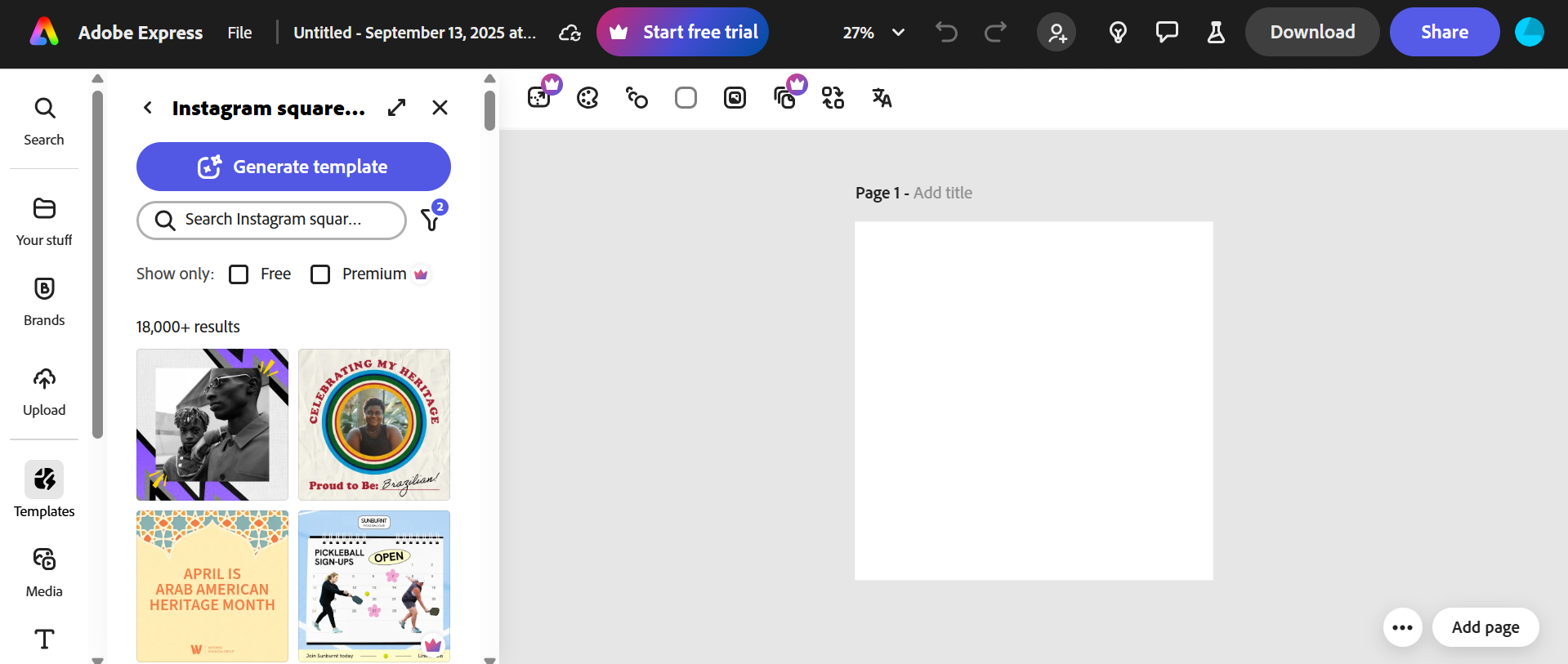Click the Adobe Express logo icon

click(x=44, y=32)
